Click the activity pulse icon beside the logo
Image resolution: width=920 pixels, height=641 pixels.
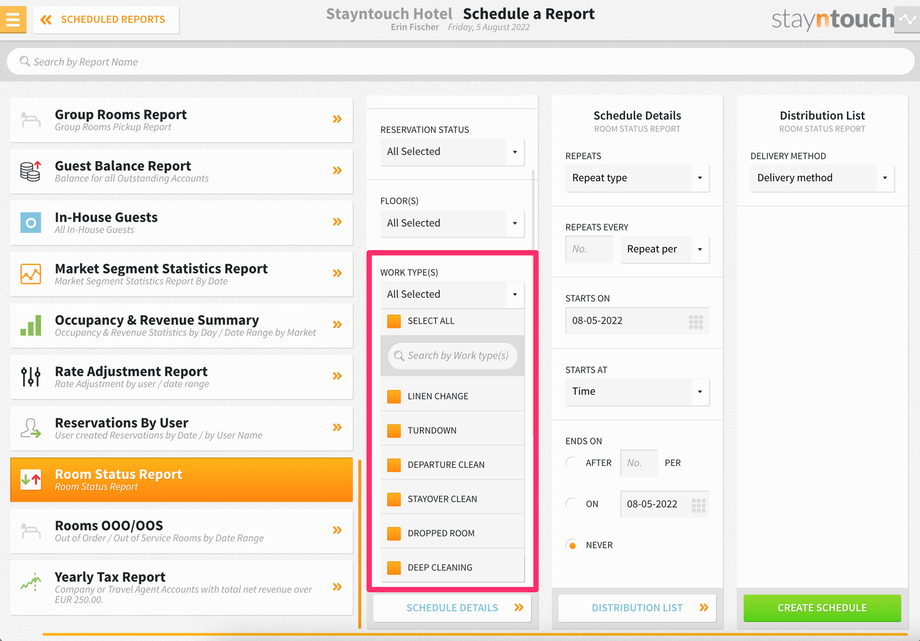(x=907, y=19)
